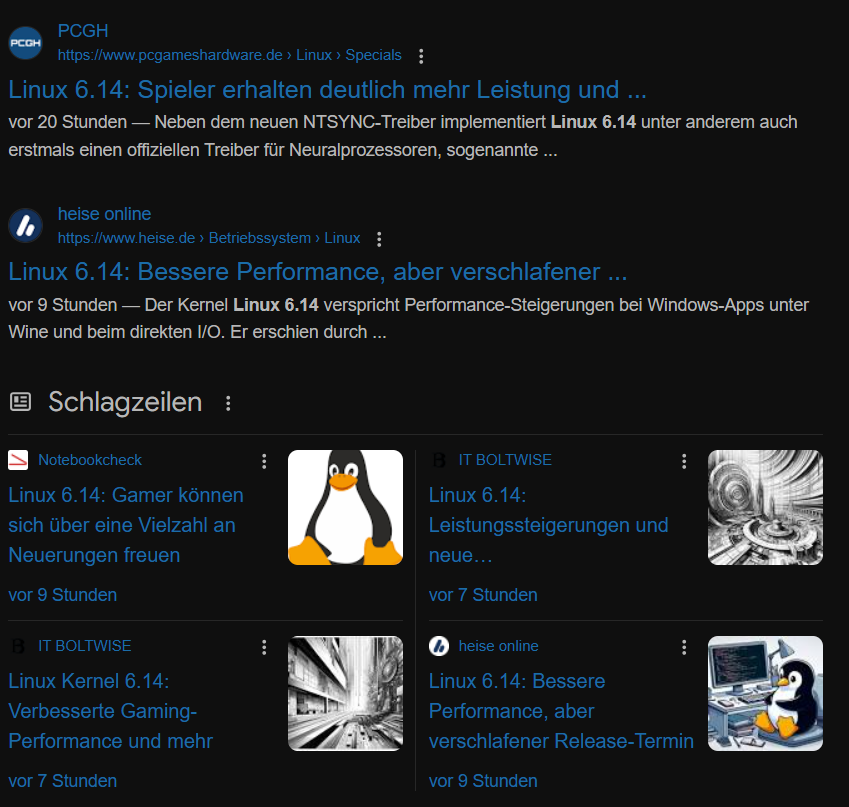Open the three-dot menu on the Leistungssteigerungen card
The width and height of the screenshot is (849, 807).
[684, 461]
